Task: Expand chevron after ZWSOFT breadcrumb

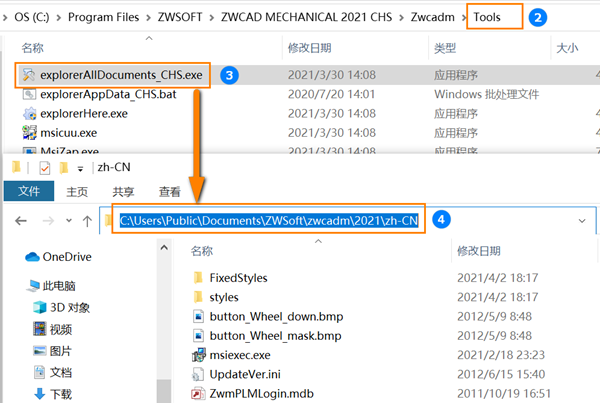Action: tap(212, 18)
